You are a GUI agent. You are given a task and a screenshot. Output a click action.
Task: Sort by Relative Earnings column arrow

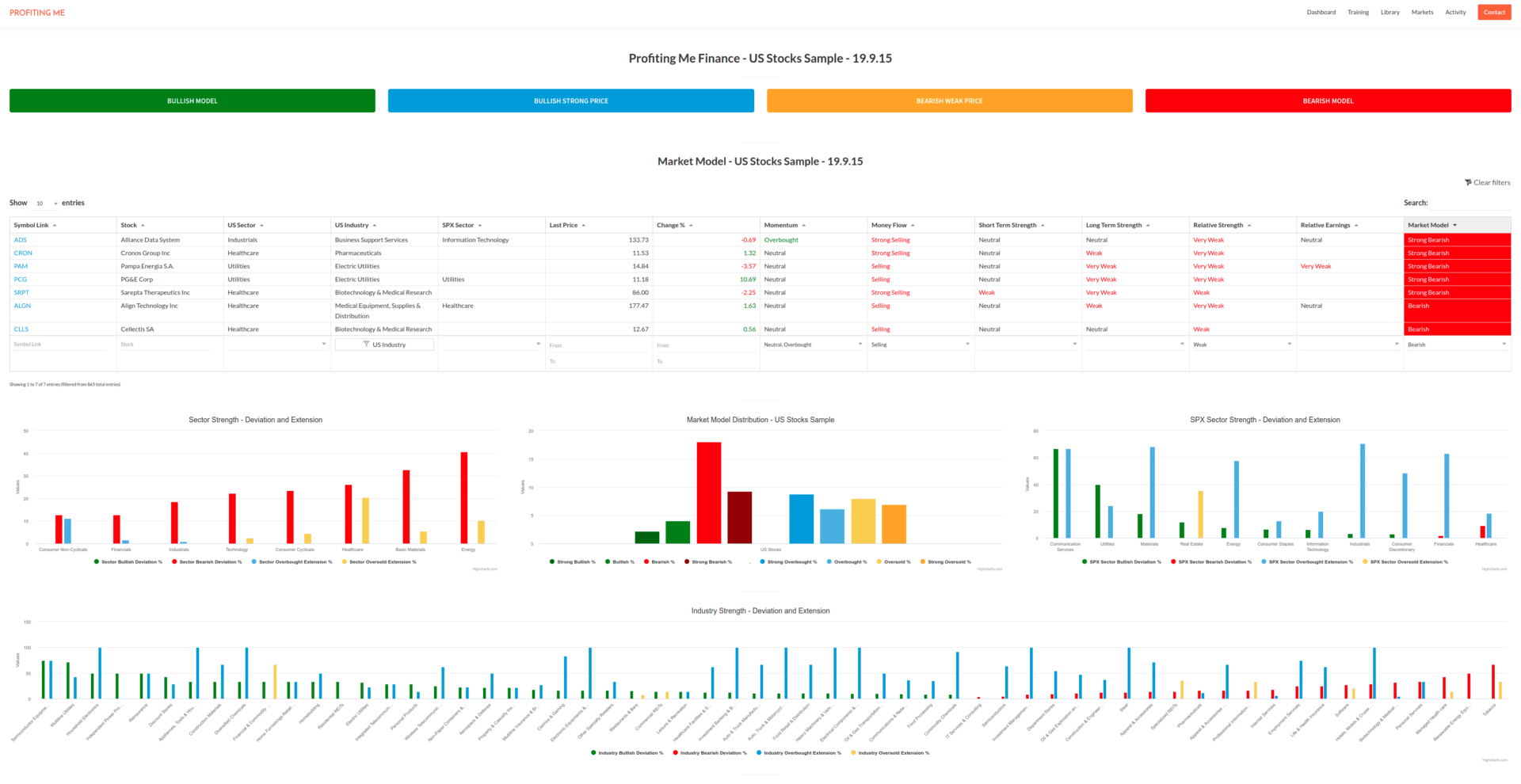(1356, 226)
